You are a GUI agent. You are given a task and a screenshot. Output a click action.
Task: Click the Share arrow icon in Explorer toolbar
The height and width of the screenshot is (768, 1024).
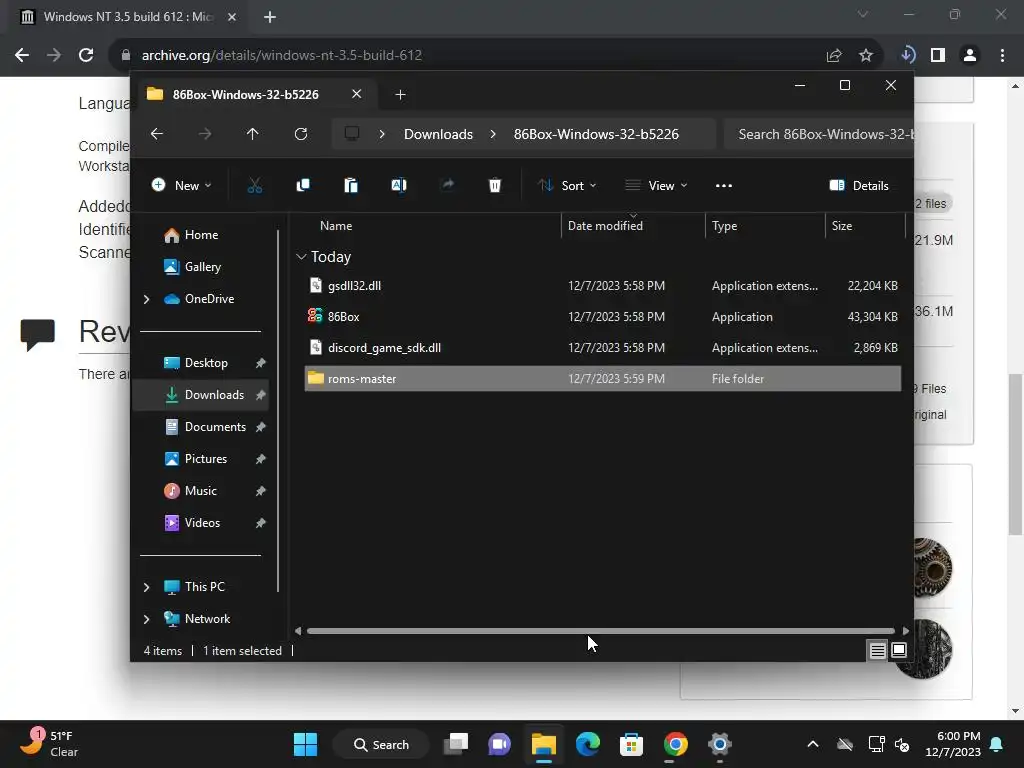447,186
